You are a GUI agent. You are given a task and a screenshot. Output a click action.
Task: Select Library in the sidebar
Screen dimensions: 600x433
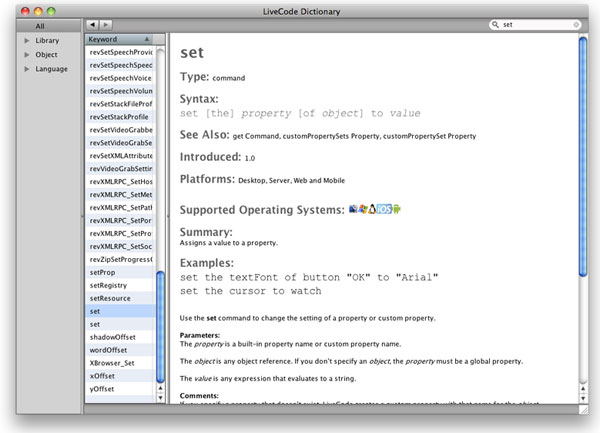pyautogui.click(x=47, y=40)
